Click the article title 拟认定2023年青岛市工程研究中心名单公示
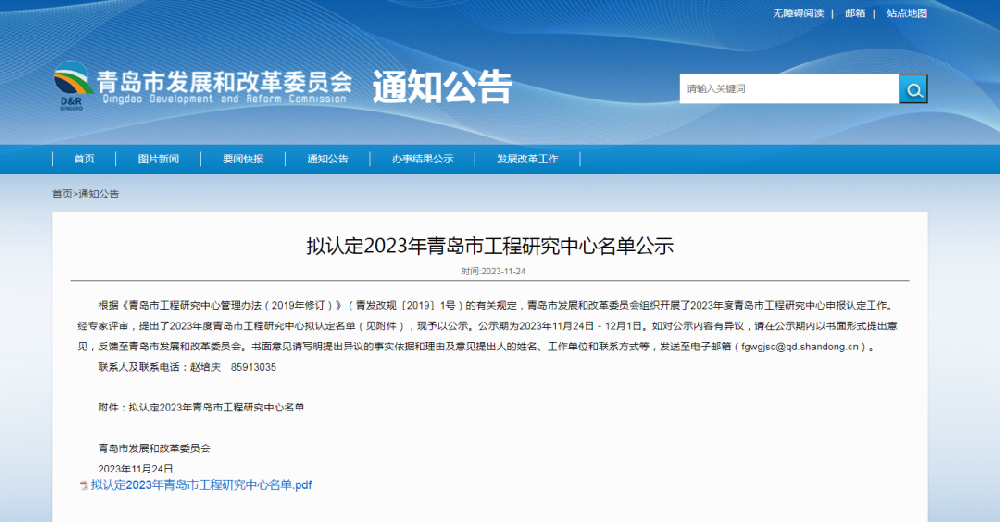 click(490, 245)
